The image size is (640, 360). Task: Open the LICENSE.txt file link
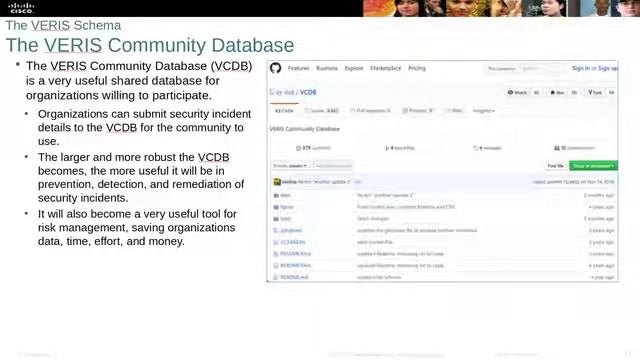[x=293, y=242]
